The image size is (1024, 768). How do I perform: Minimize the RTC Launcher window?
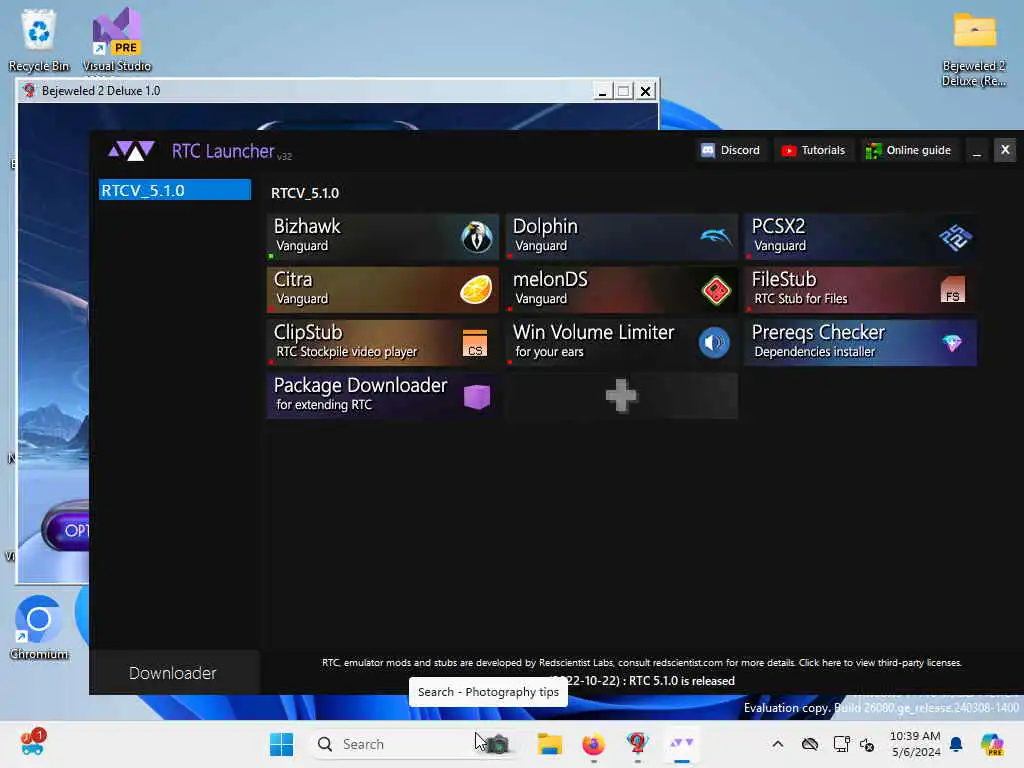(x=977, y=151)
